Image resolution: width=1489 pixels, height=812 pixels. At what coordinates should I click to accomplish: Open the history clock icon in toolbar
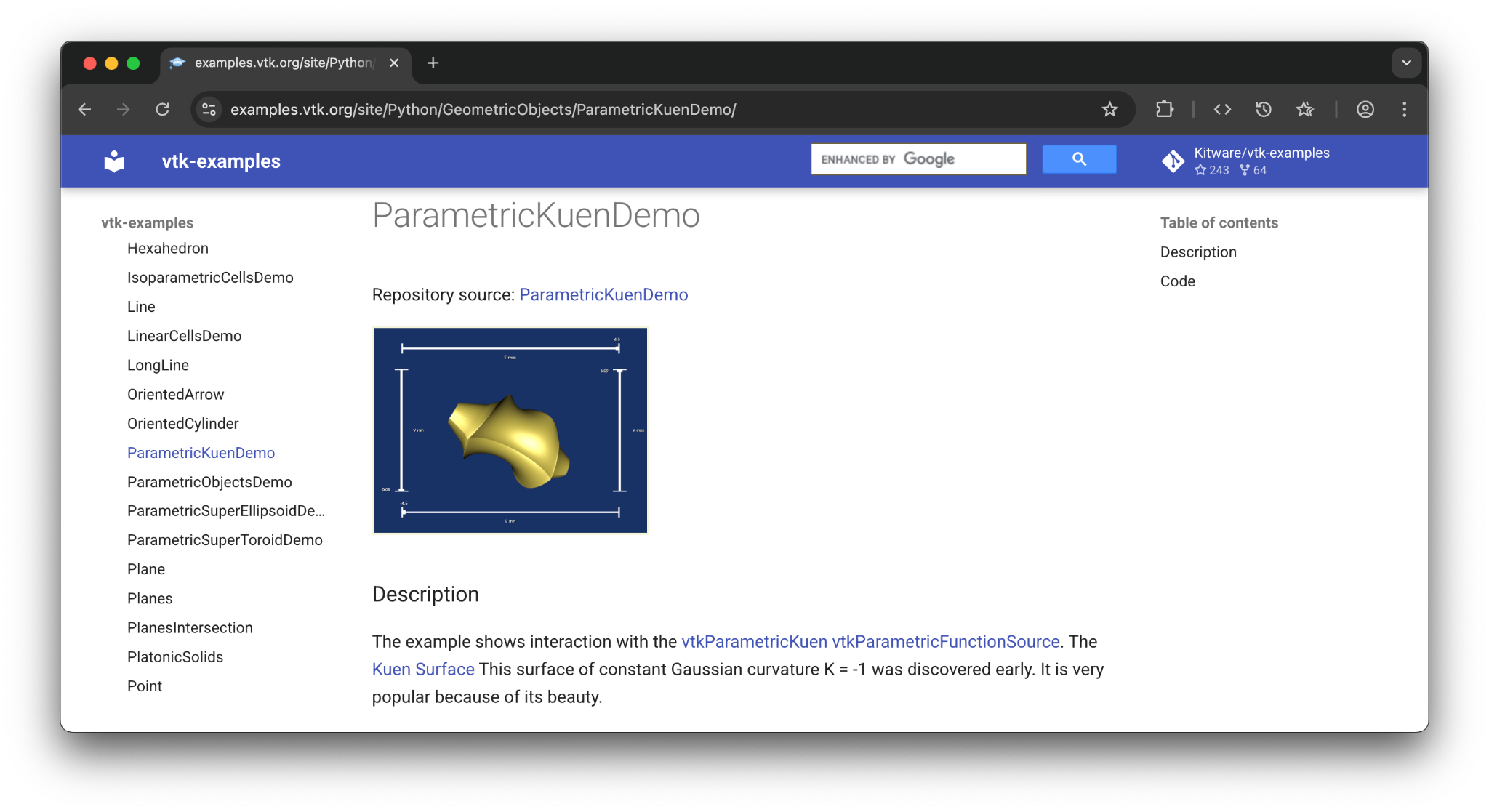point(1264,109)
